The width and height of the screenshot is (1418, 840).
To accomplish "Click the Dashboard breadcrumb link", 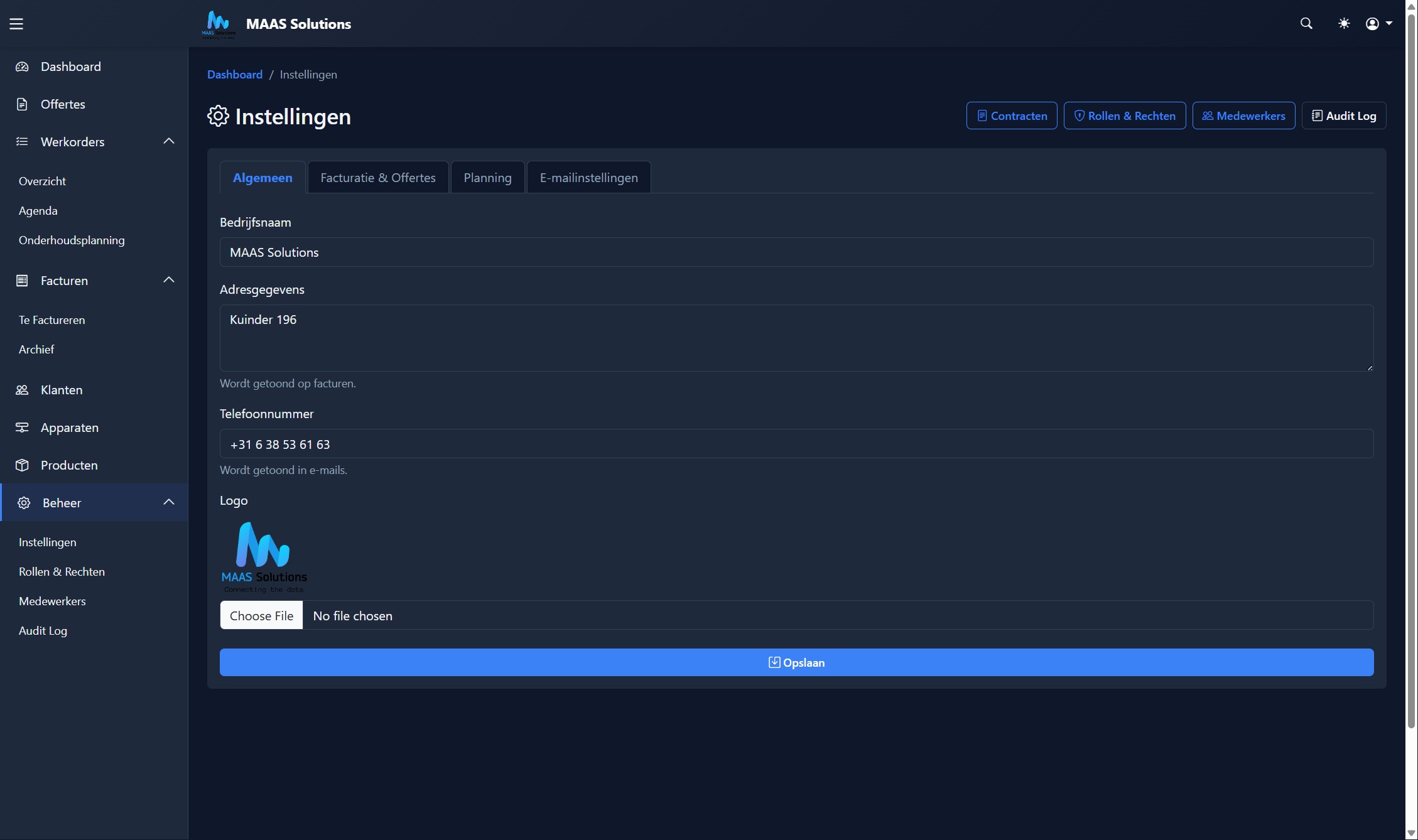I will pyautogui.click(x=235, y=75).
